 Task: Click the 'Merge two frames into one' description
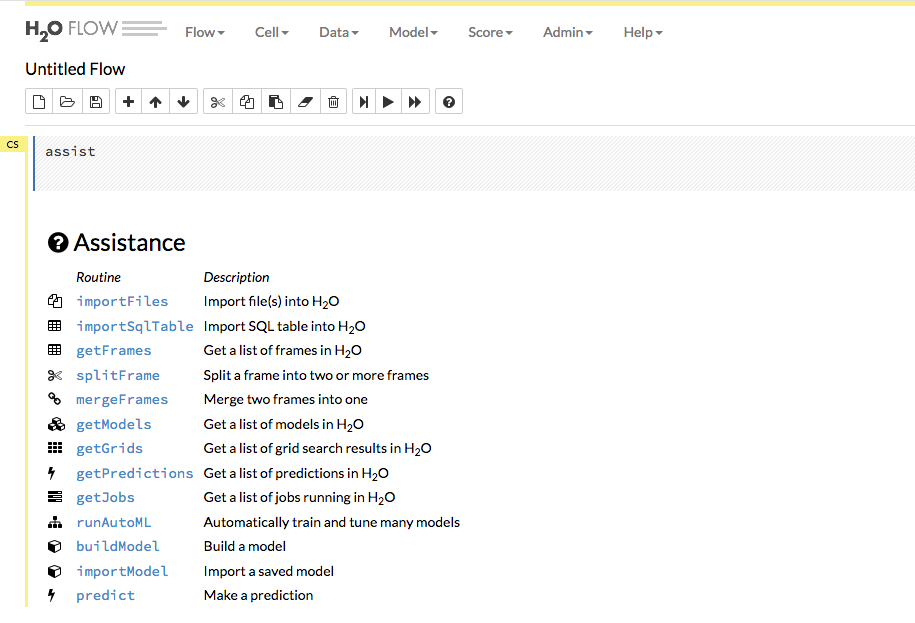point(285,399)
